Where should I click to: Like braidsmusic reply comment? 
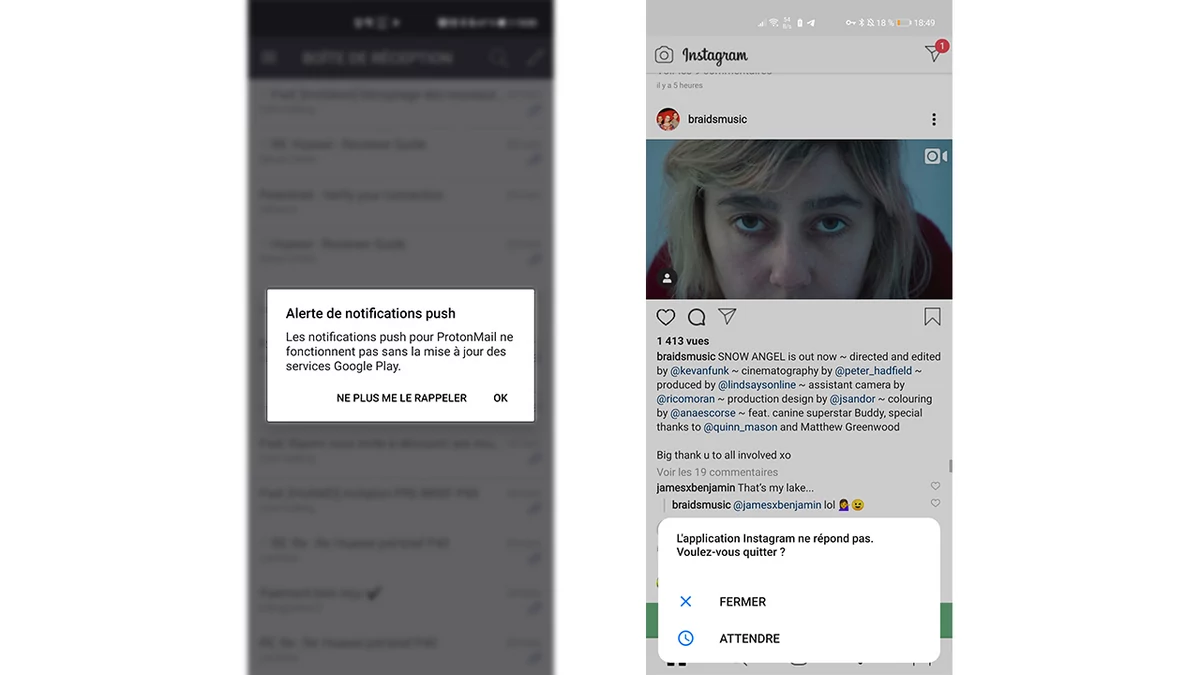click(935, 503)
